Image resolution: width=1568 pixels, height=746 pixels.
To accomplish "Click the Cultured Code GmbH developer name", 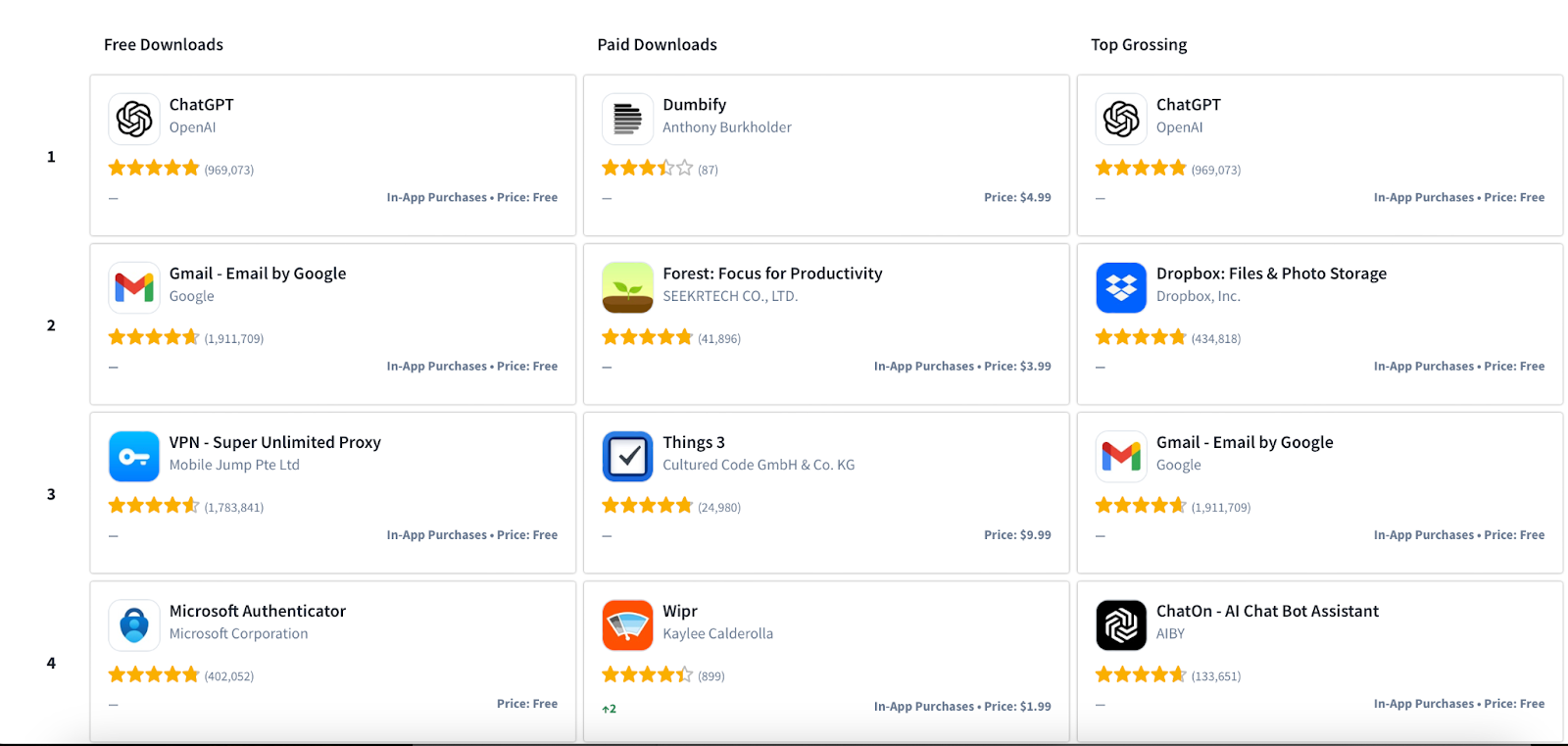I will click(x=759, y=465).
